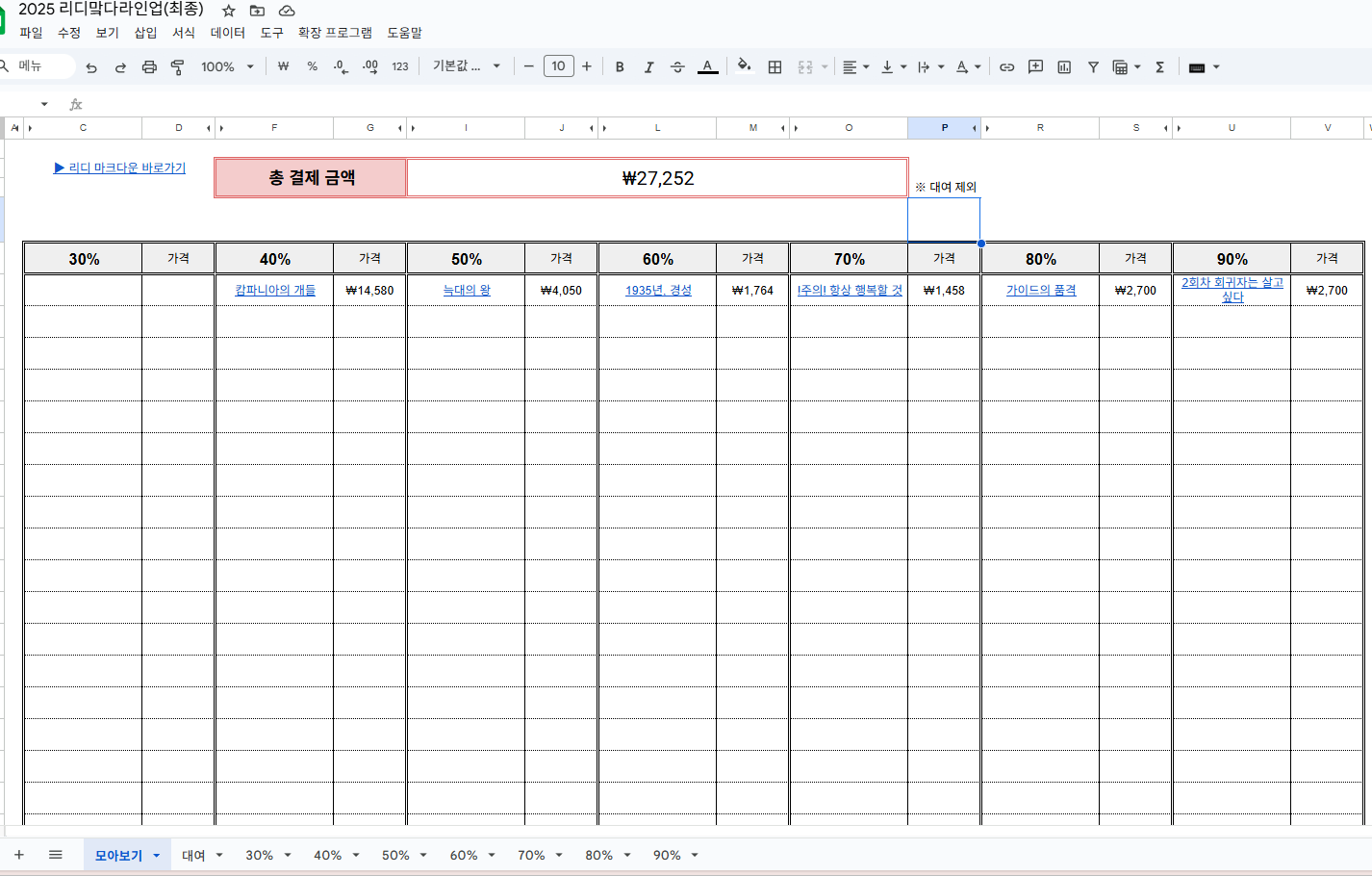
Task: Star this spreadsheet document
Action: coord(229,11)
